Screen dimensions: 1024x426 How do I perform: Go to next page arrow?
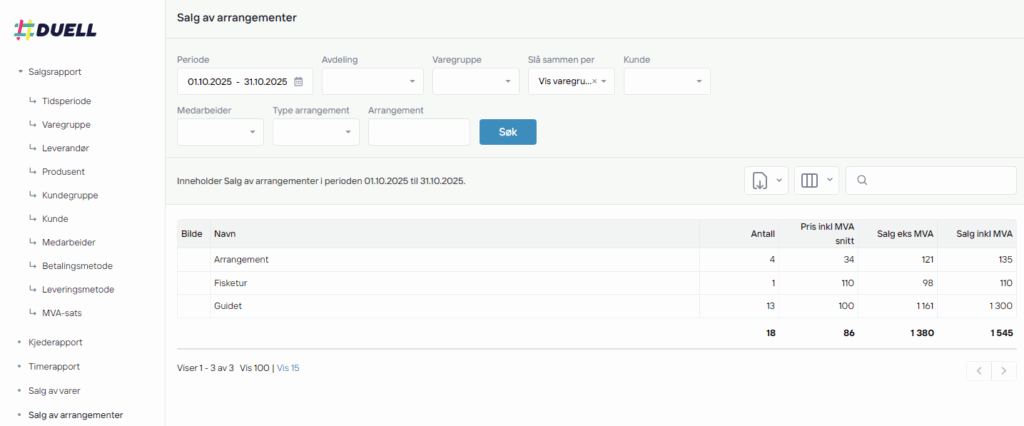(1004, 371)
